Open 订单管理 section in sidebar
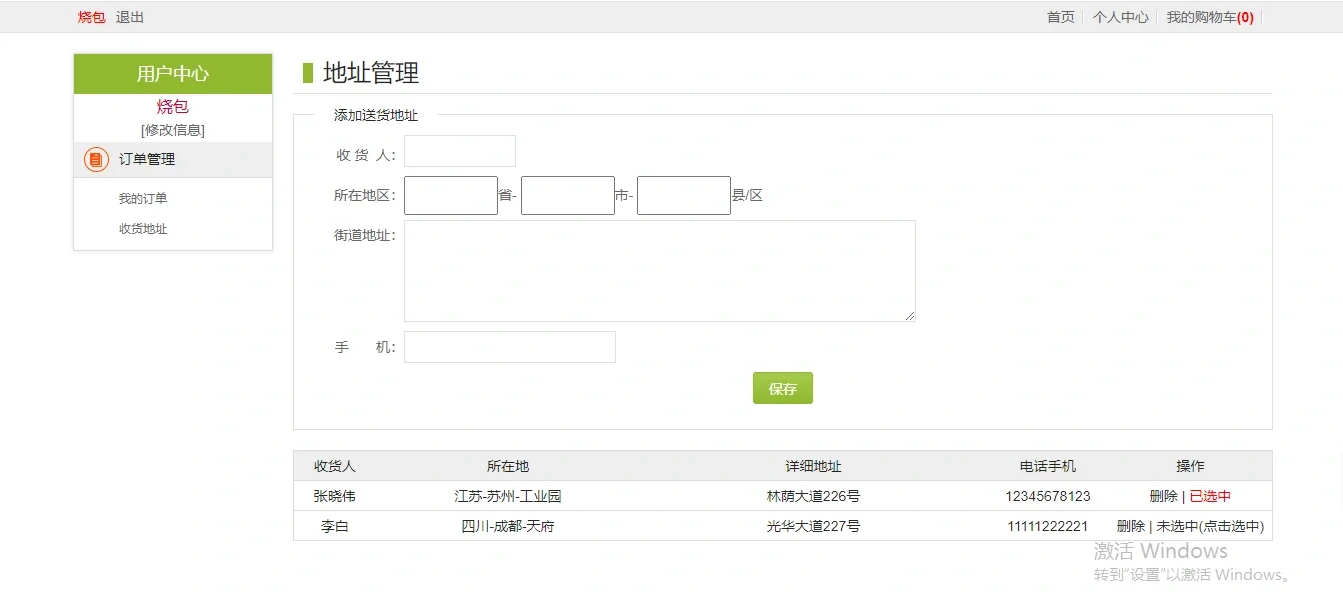The width and height of the screenshot is (1343, 595). tap(147, 159)
